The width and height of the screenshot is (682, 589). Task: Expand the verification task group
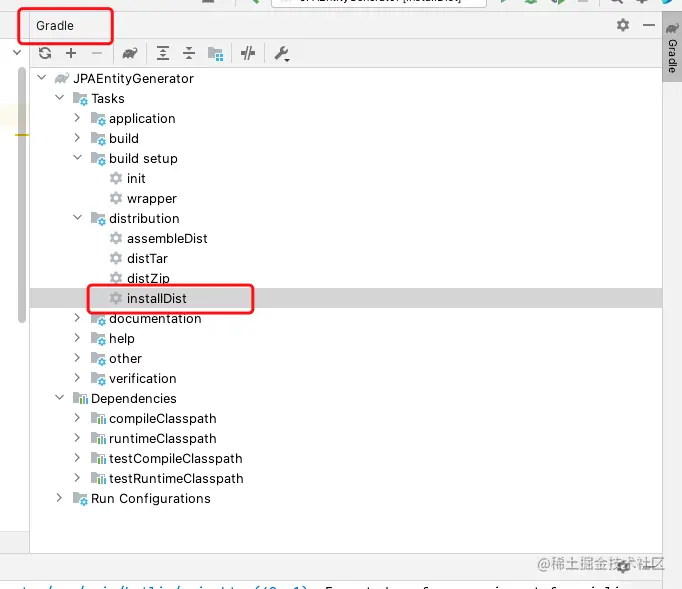click(77, 378)
